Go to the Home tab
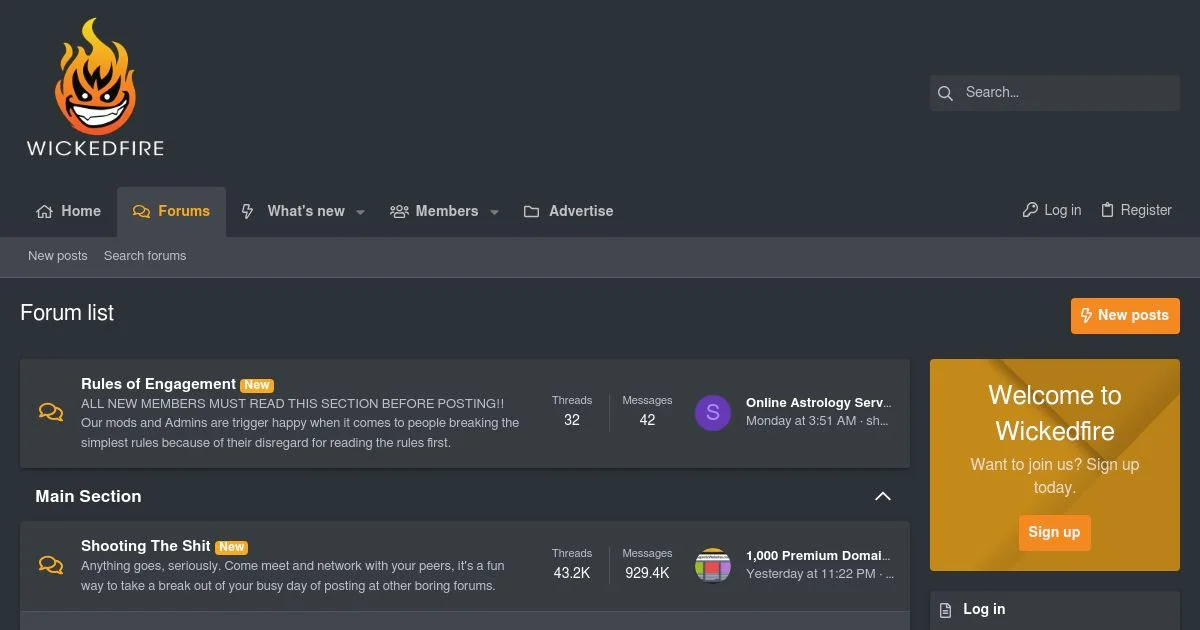Image resolution: width=1200 pixels, height=630 pixels. pos(69,211)
